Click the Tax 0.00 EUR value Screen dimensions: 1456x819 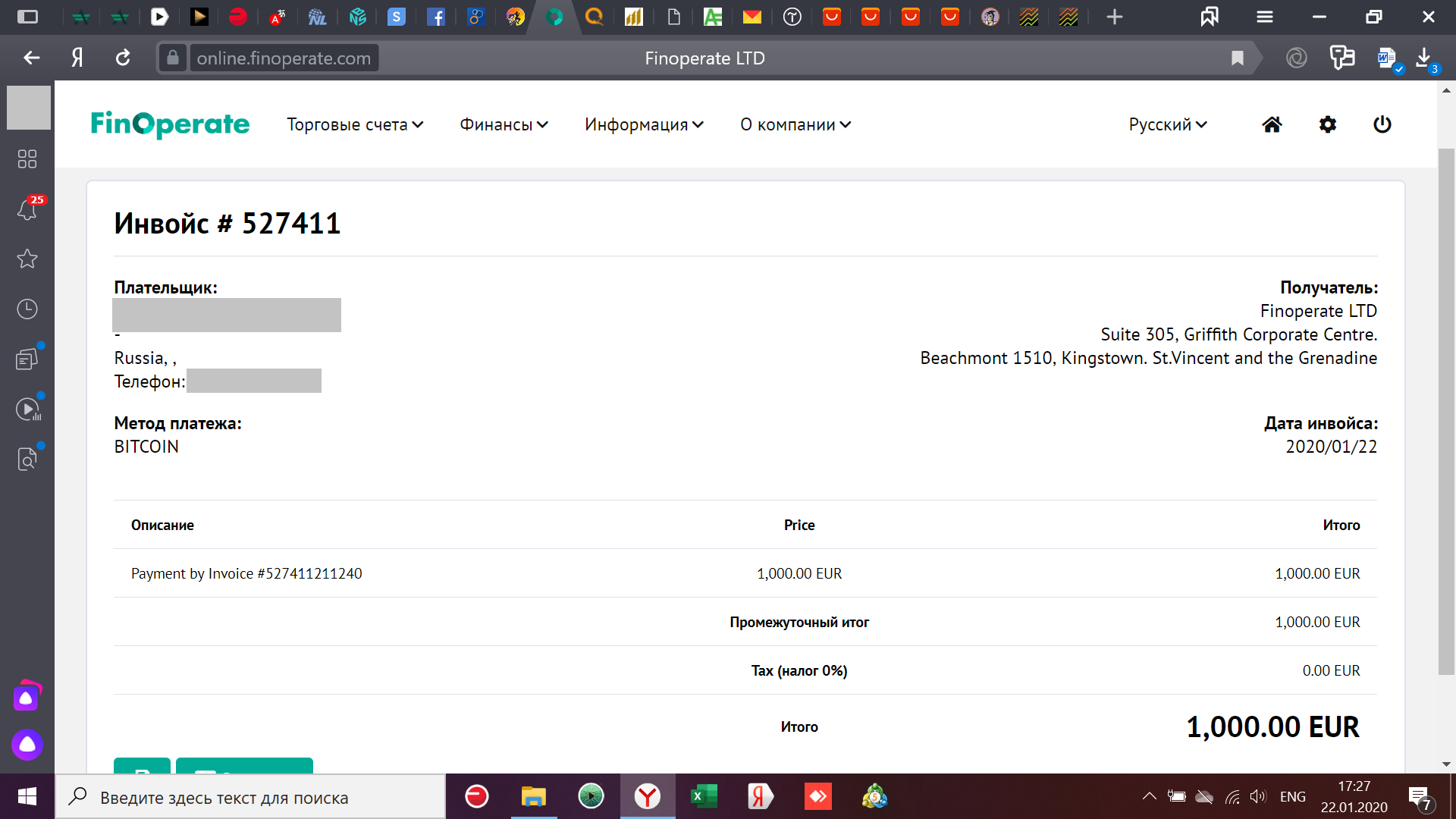click(1331, 670)
